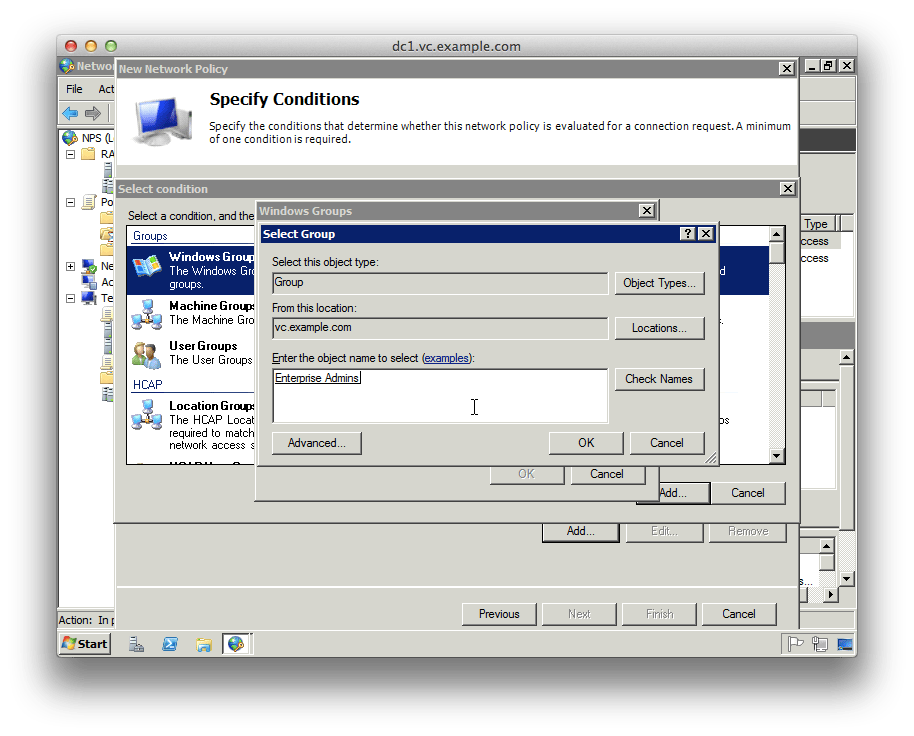Select the Location Groups condition icon
Viewport: 914px width, 736px height.
click(146, 413)
